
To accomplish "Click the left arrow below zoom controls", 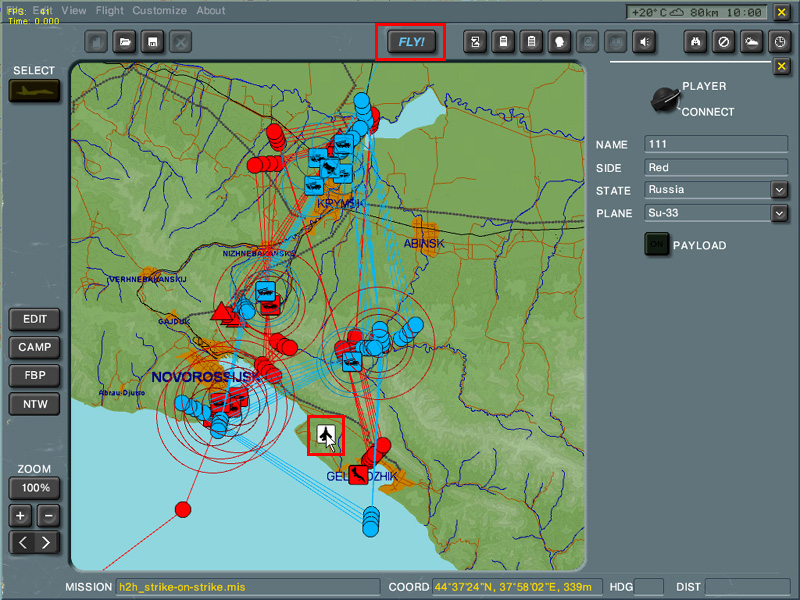I will coord(22,542).
